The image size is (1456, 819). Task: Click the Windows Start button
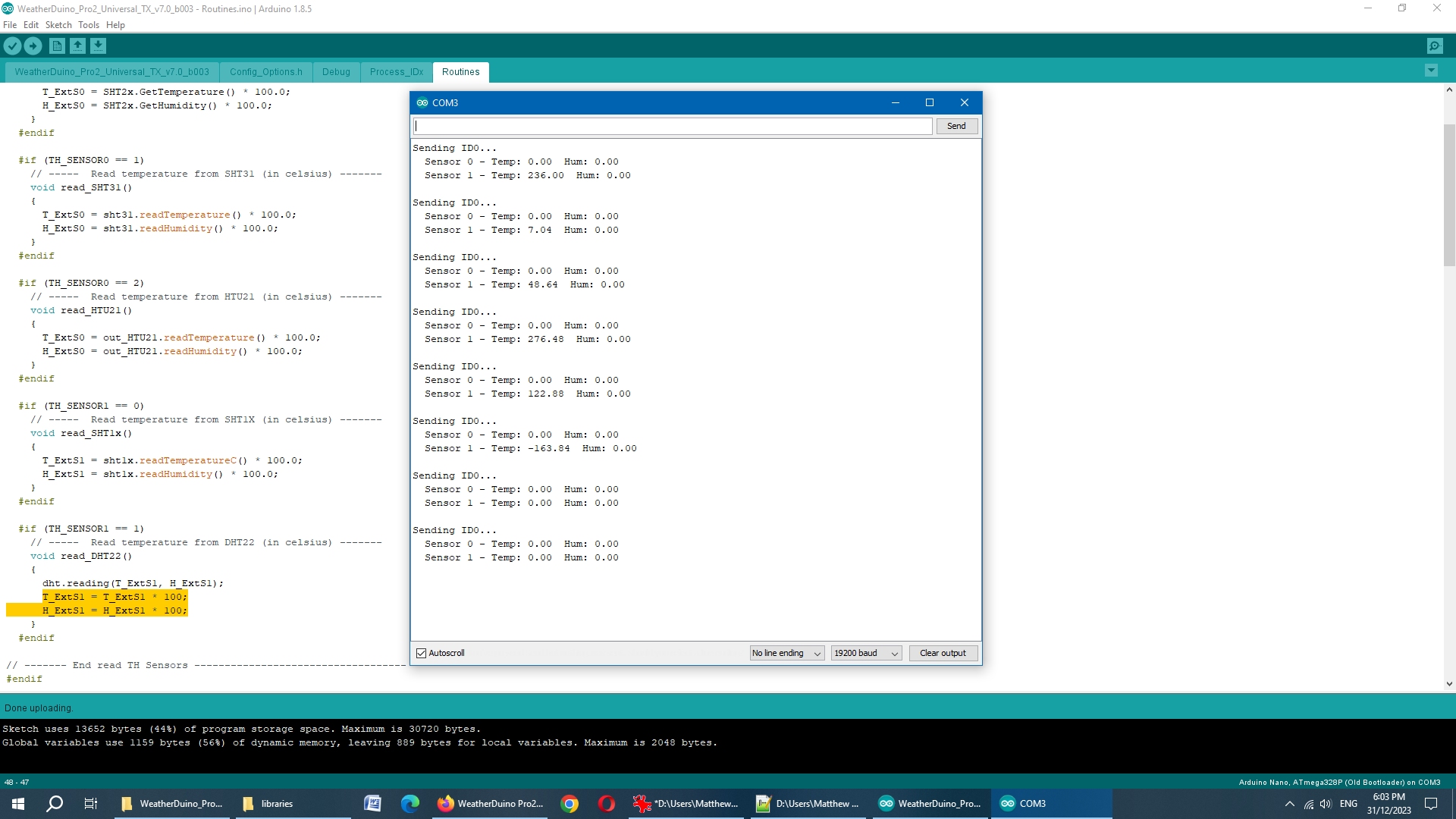(x=18, y=804)
